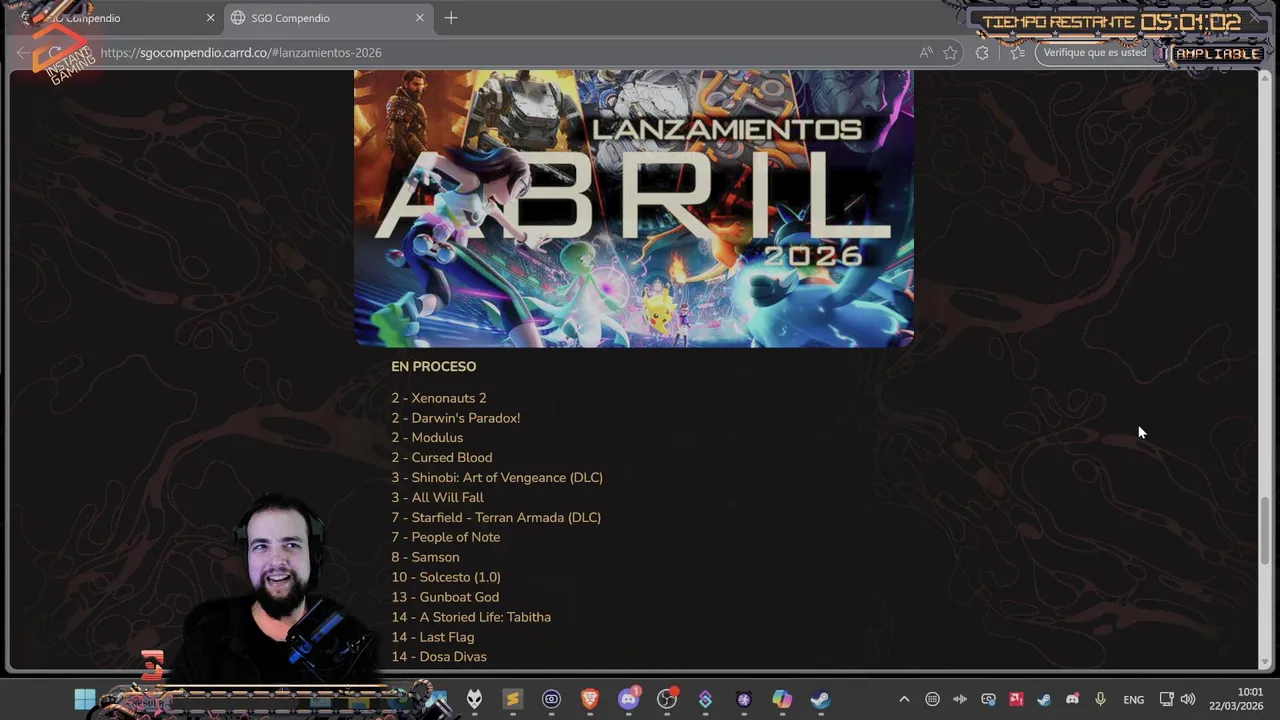Screen dimensions: 1280x720
Task: Open Discord from the taskbar
Action: (629, 699)
